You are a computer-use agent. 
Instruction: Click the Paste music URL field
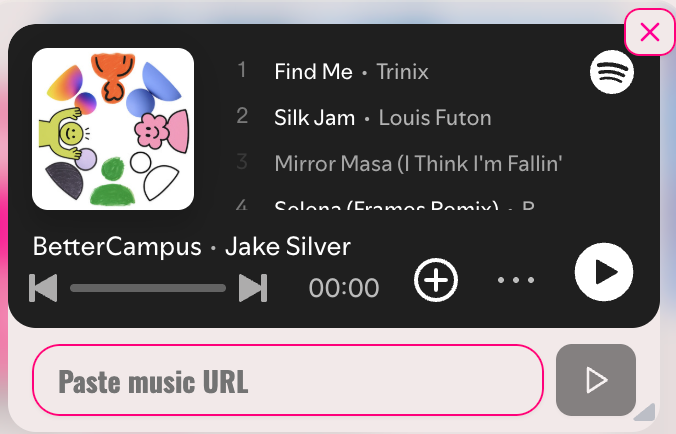[x=288, y=380]
